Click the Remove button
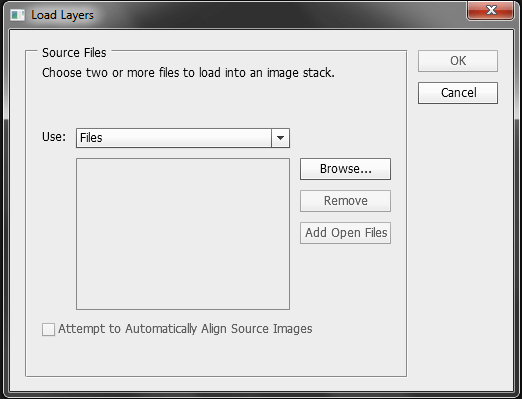The height and width of the screenshot is (399, 522). coord(345,201)
